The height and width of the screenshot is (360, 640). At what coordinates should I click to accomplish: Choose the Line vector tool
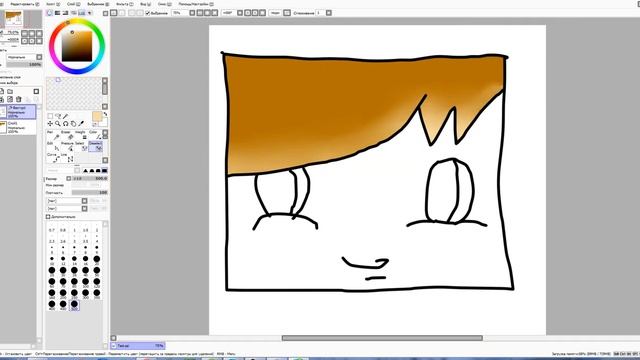(67, 158)
